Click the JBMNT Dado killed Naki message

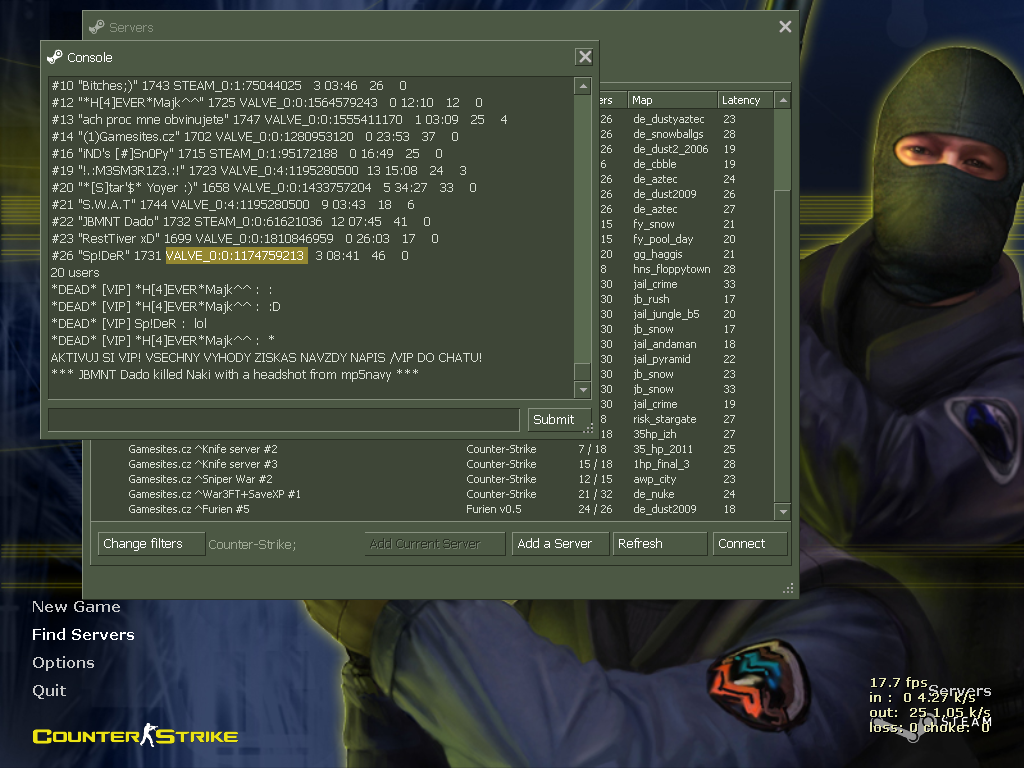[234, 375]
